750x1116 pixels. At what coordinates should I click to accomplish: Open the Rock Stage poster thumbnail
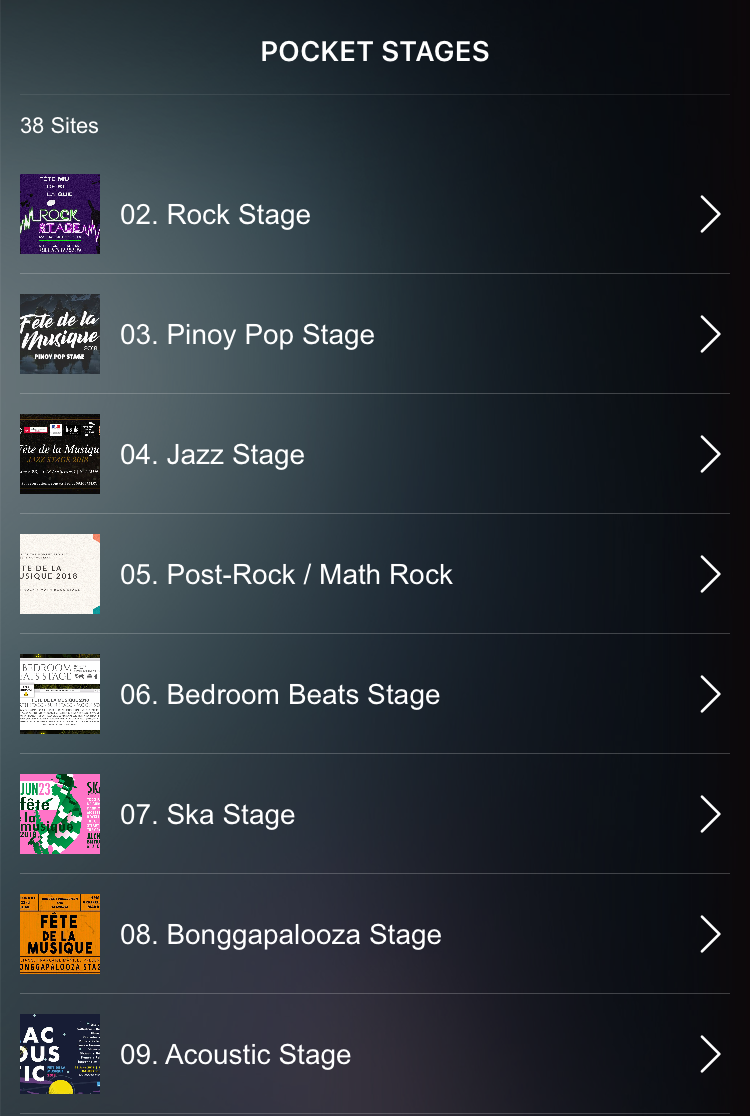point(60,214)
